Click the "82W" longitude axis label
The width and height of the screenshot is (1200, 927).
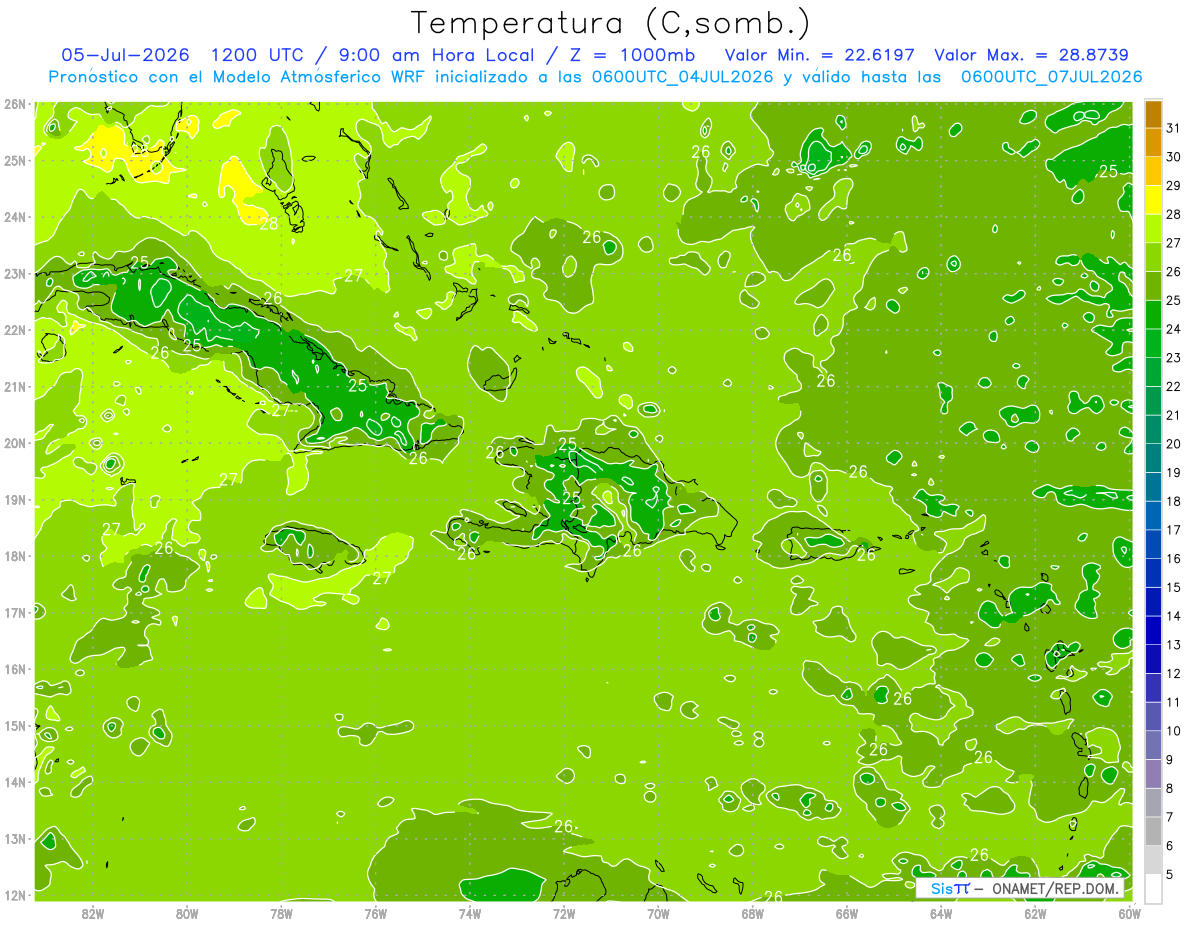[x=93, y=913]
